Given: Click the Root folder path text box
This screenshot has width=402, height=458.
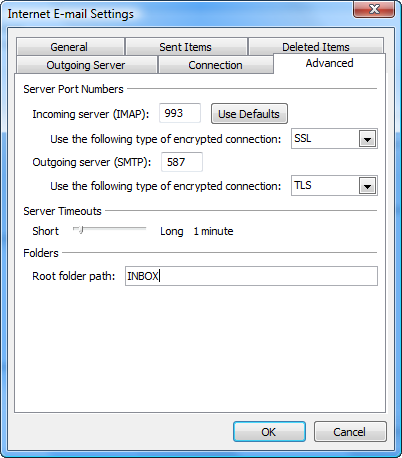Looking at the screenshot, I should tap(251, 276).
